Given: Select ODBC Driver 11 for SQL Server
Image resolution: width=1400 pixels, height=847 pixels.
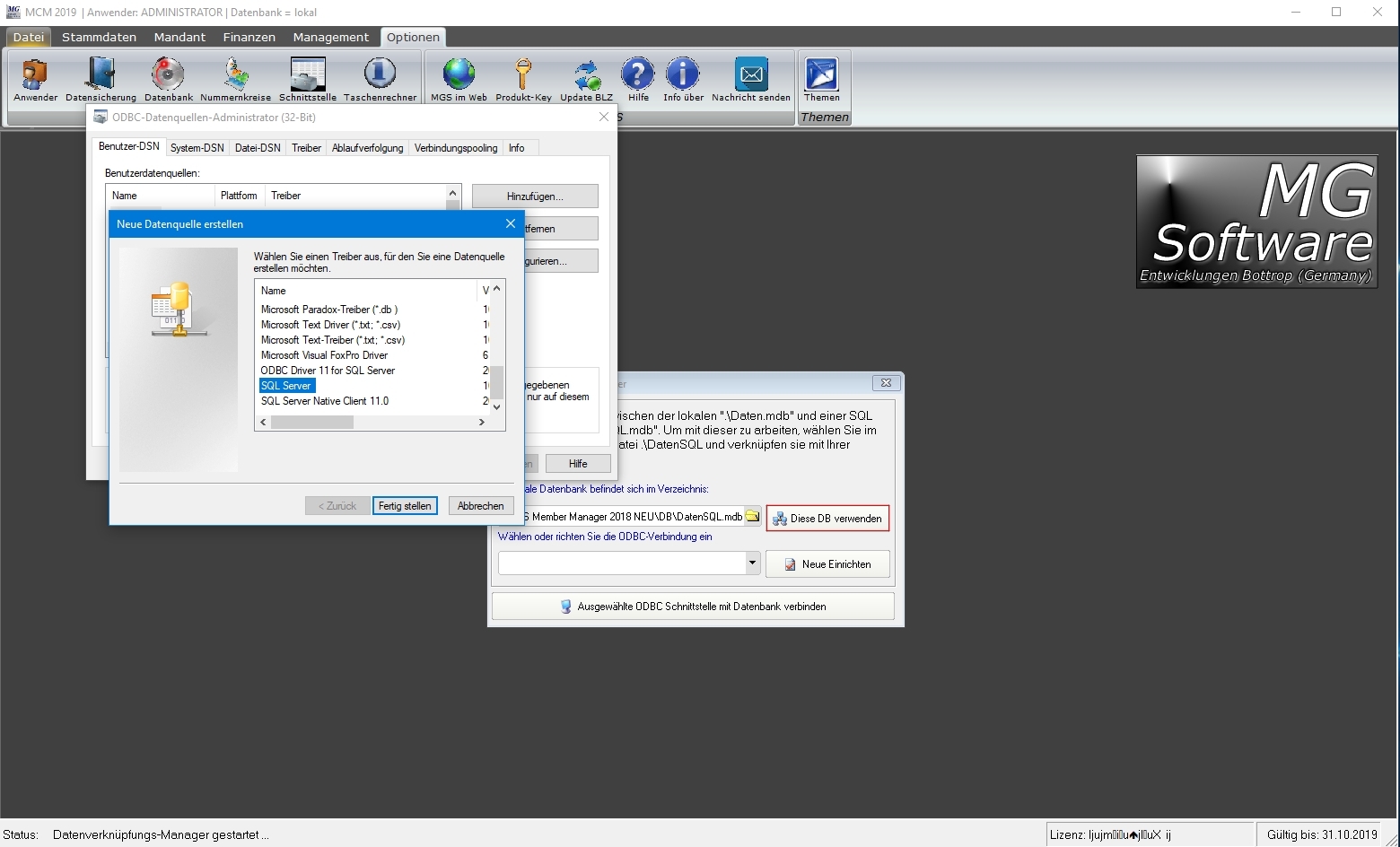Looking at the screenshot, I should [328, 371].
